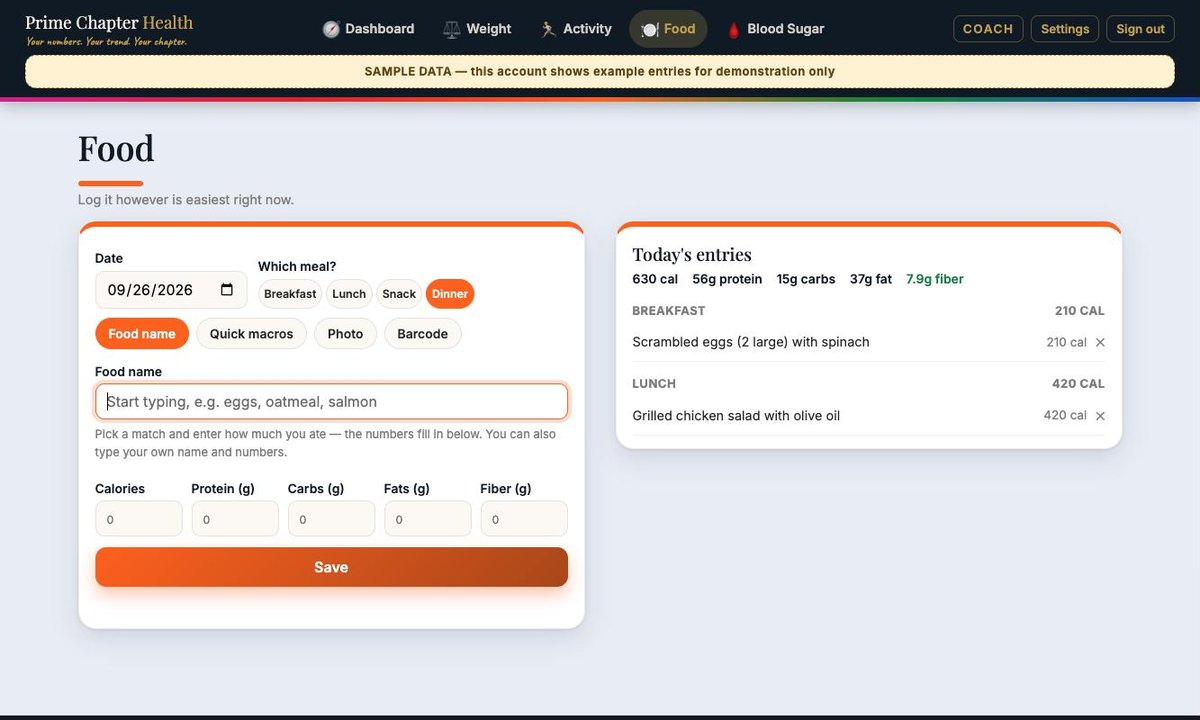Click the Fiber (g) input box

pos(524,519)
